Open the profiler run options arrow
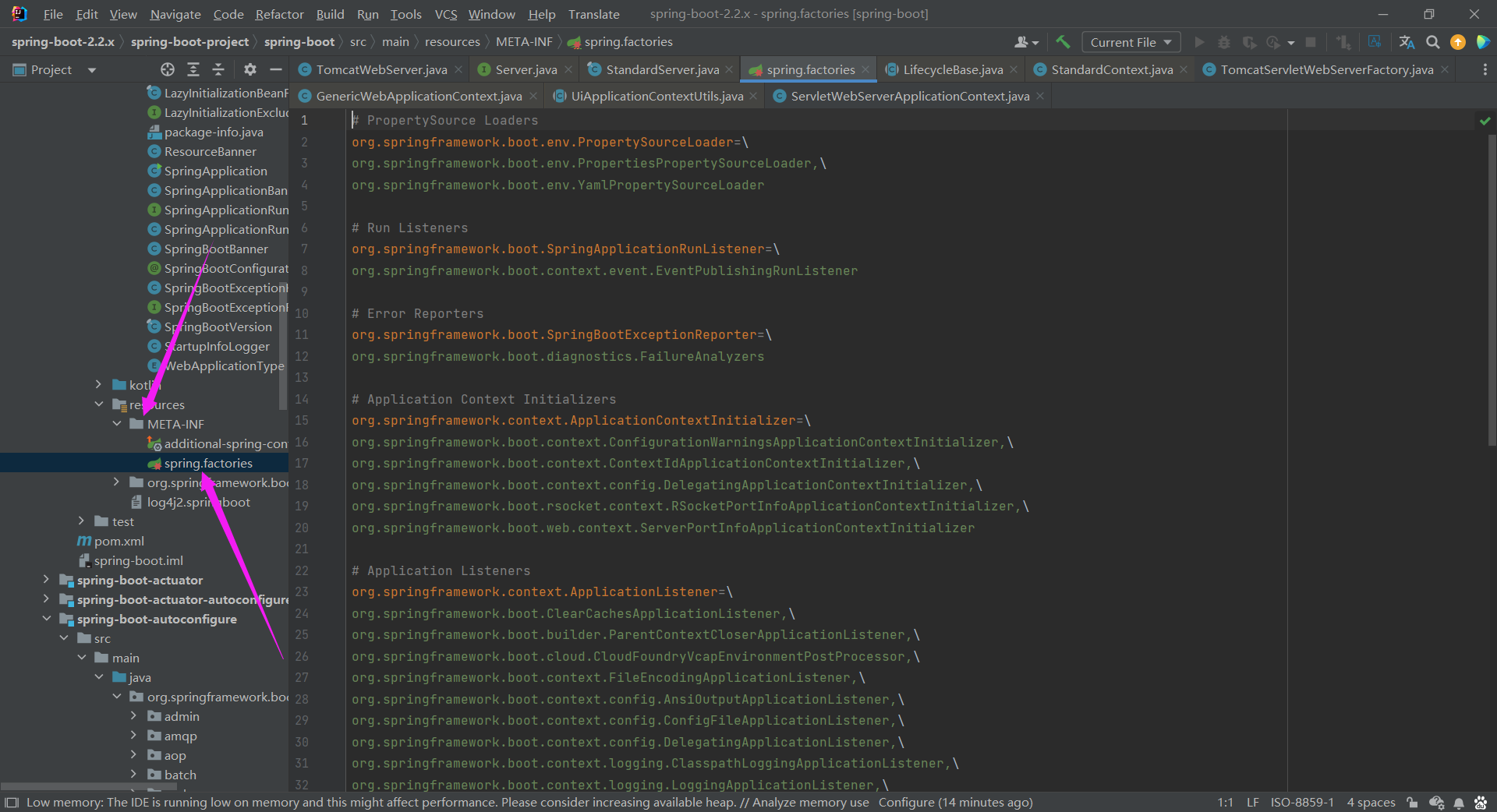1497x812 pixels. (x=1291, y=43)
